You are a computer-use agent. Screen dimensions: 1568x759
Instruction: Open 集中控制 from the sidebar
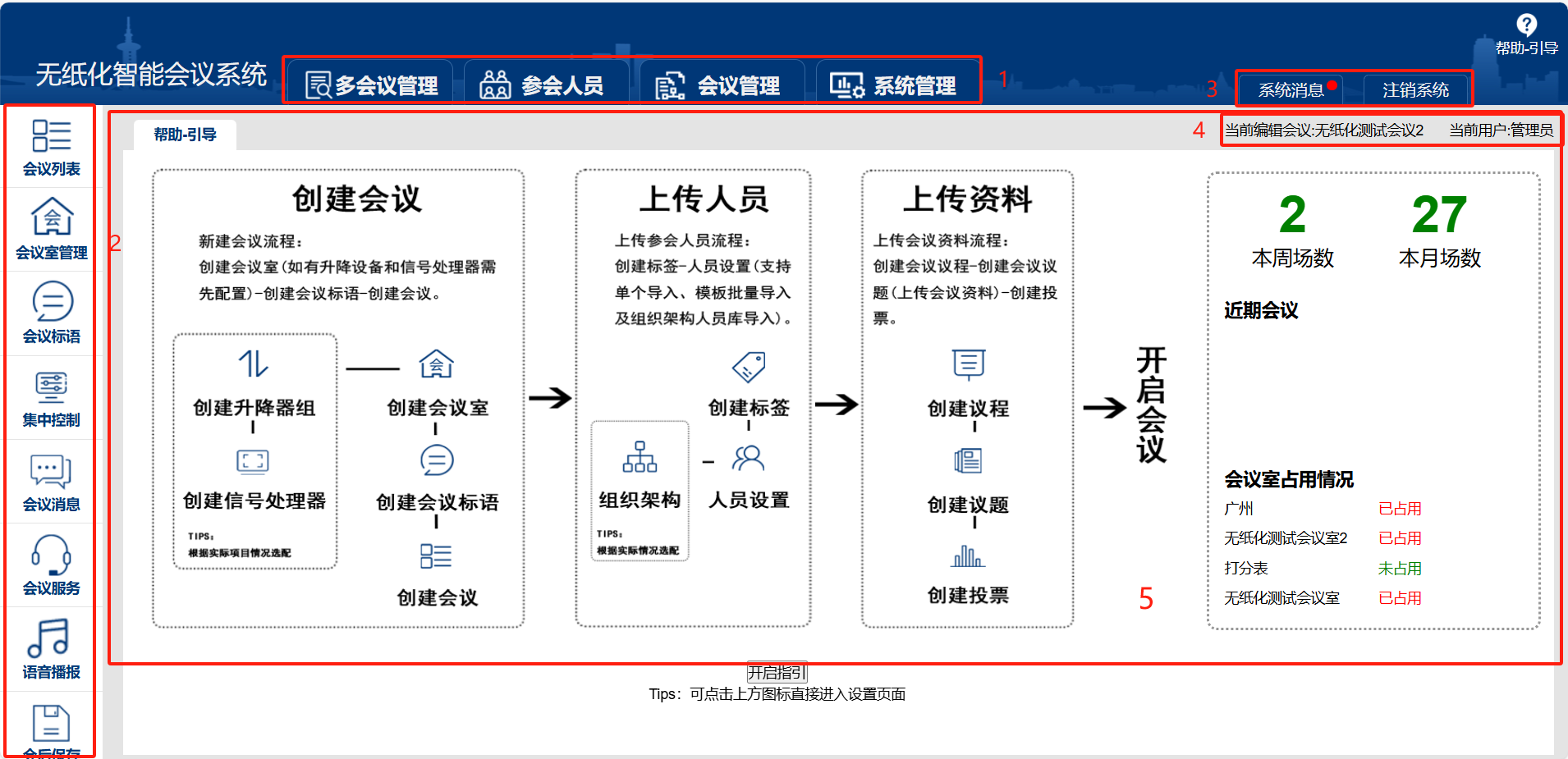pyautogui.click(x=52, y=386)
